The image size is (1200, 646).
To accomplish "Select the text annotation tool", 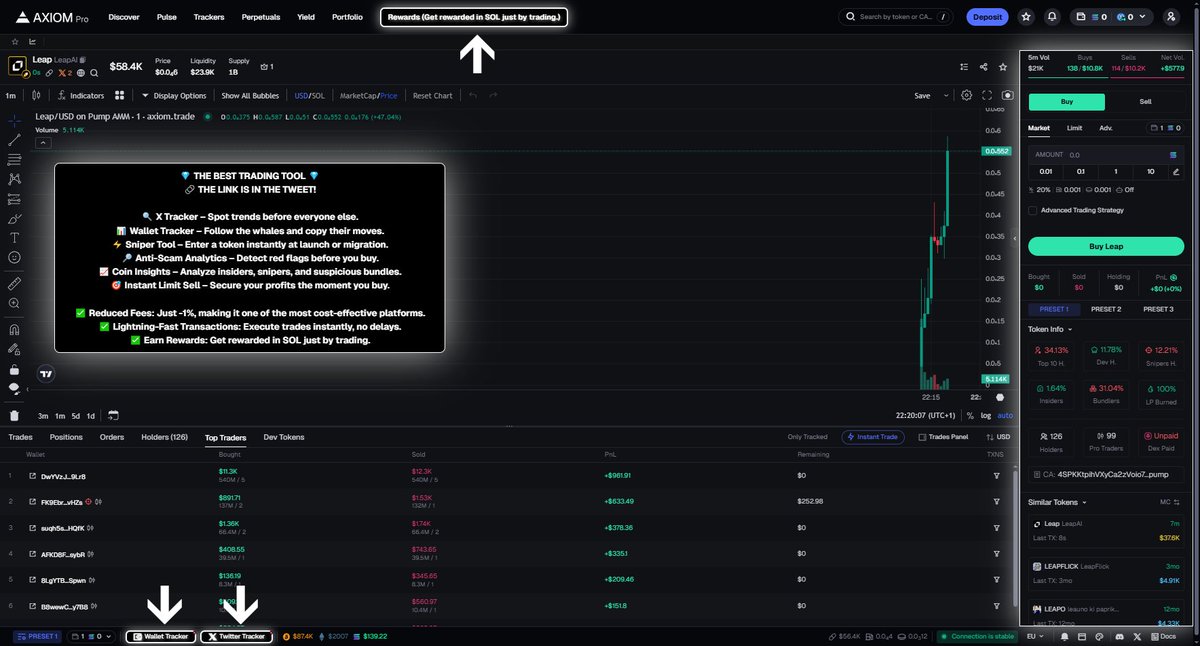I will pyautogui.click(x=14, y=238).
